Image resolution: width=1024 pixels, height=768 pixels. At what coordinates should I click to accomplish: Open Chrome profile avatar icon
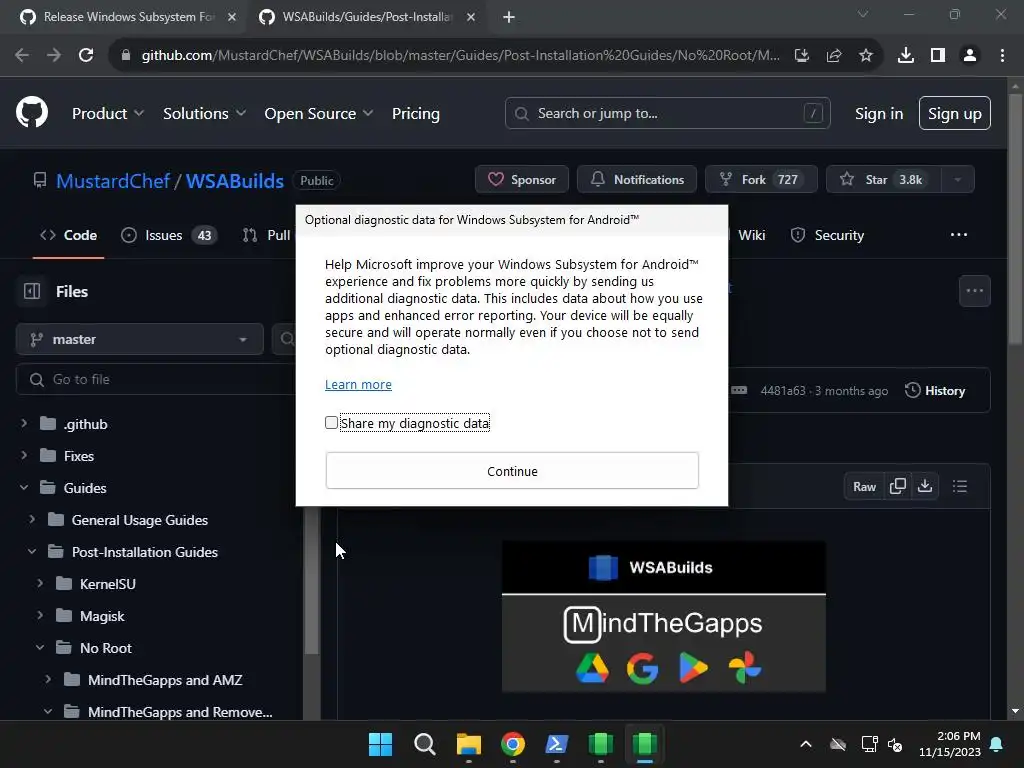click(970, 56)
